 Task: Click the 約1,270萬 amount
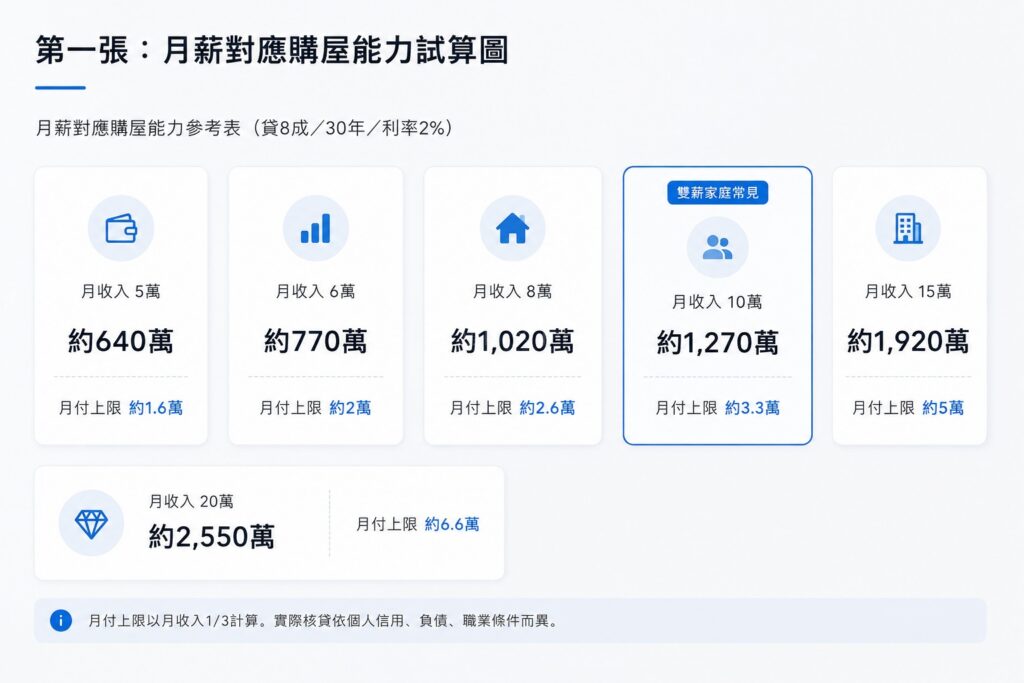coord(717,342)
